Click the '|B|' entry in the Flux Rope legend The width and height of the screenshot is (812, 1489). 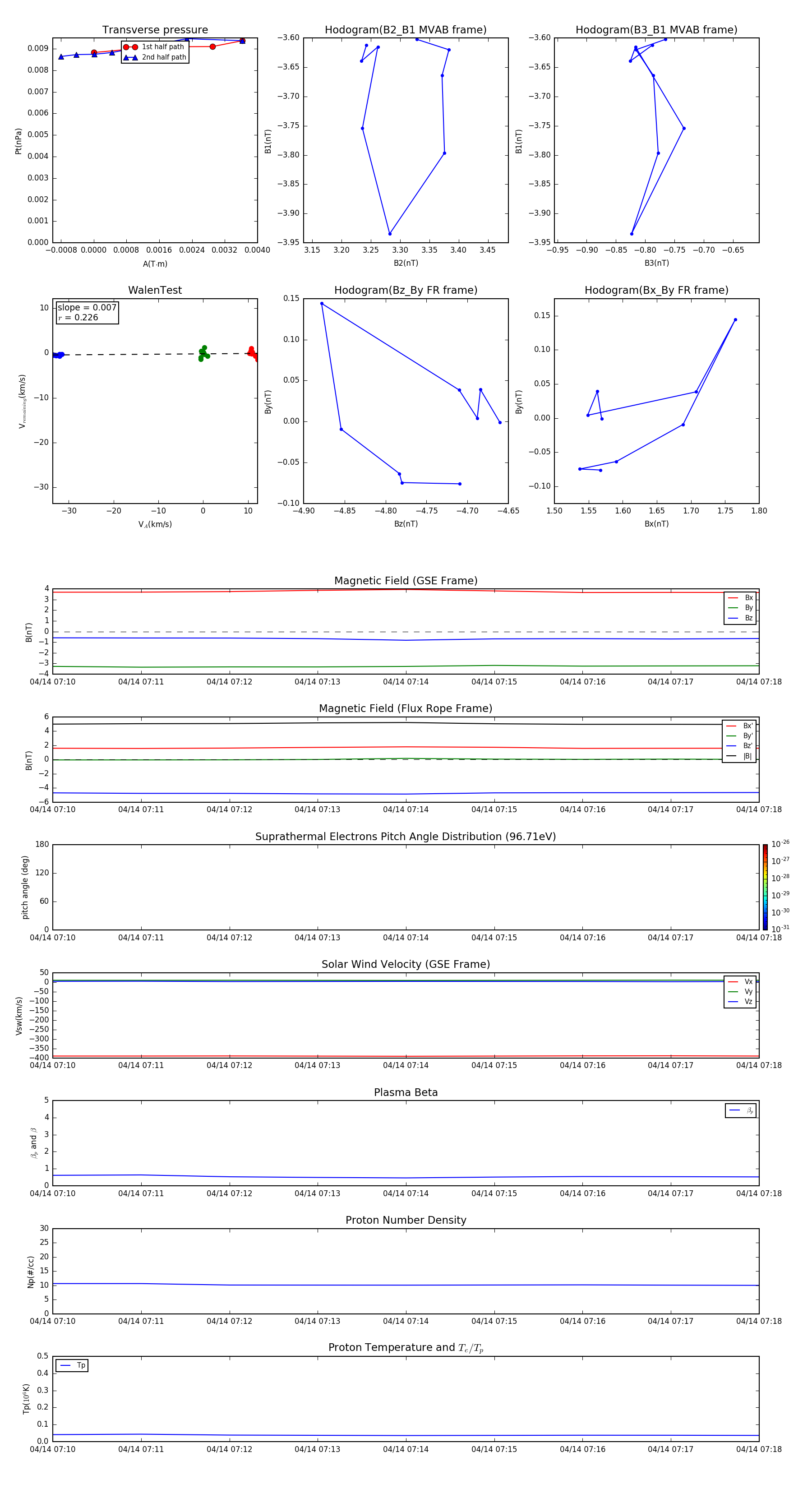(x=739, y=756)
